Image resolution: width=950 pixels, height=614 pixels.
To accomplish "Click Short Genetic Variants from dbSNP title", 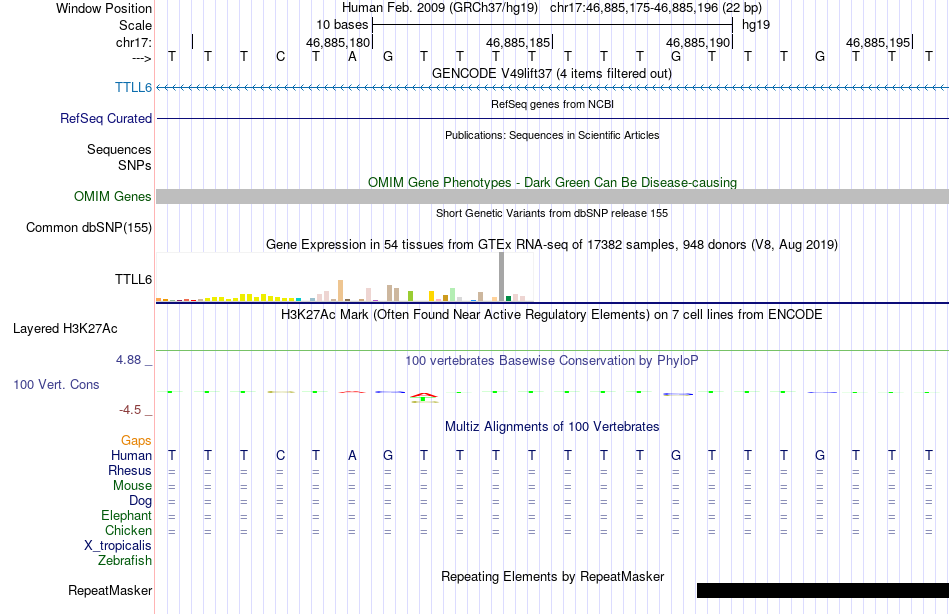I will point(552,213).
